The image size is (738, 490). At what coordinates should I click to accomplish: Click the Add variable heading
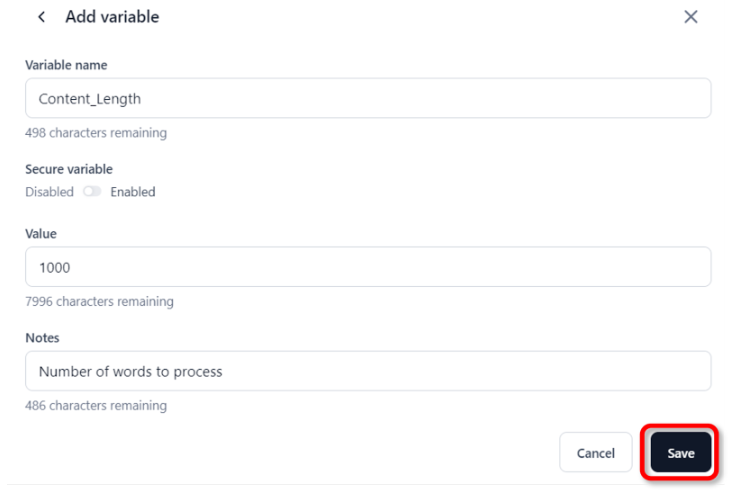point(112,17)
